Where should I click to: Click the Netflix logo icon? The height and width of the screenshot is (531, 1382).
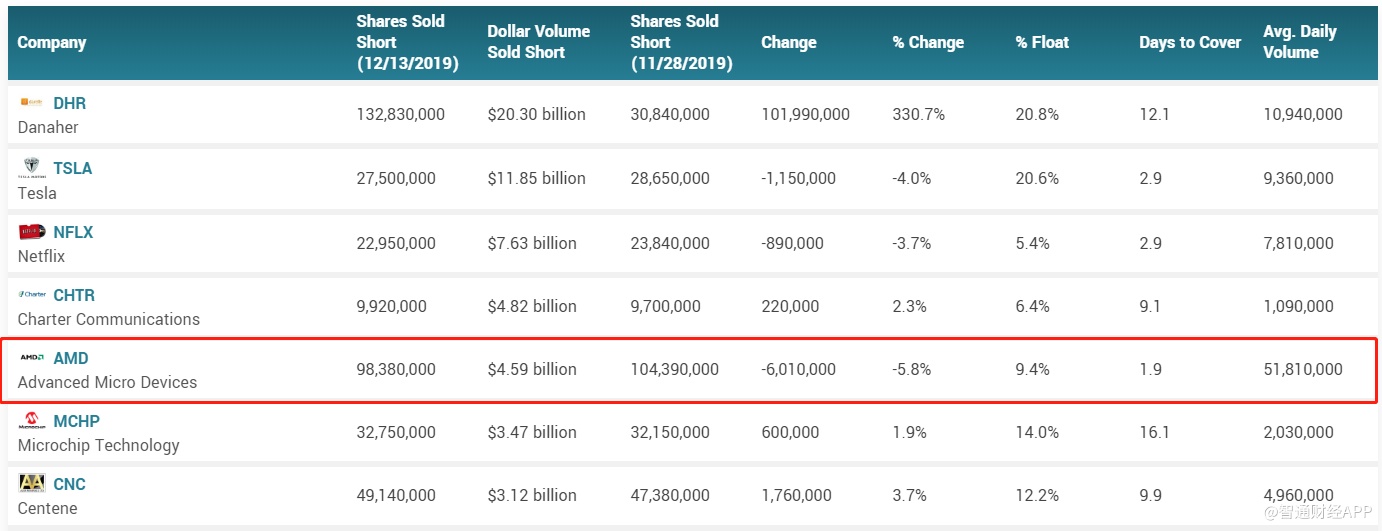[32, 232]
